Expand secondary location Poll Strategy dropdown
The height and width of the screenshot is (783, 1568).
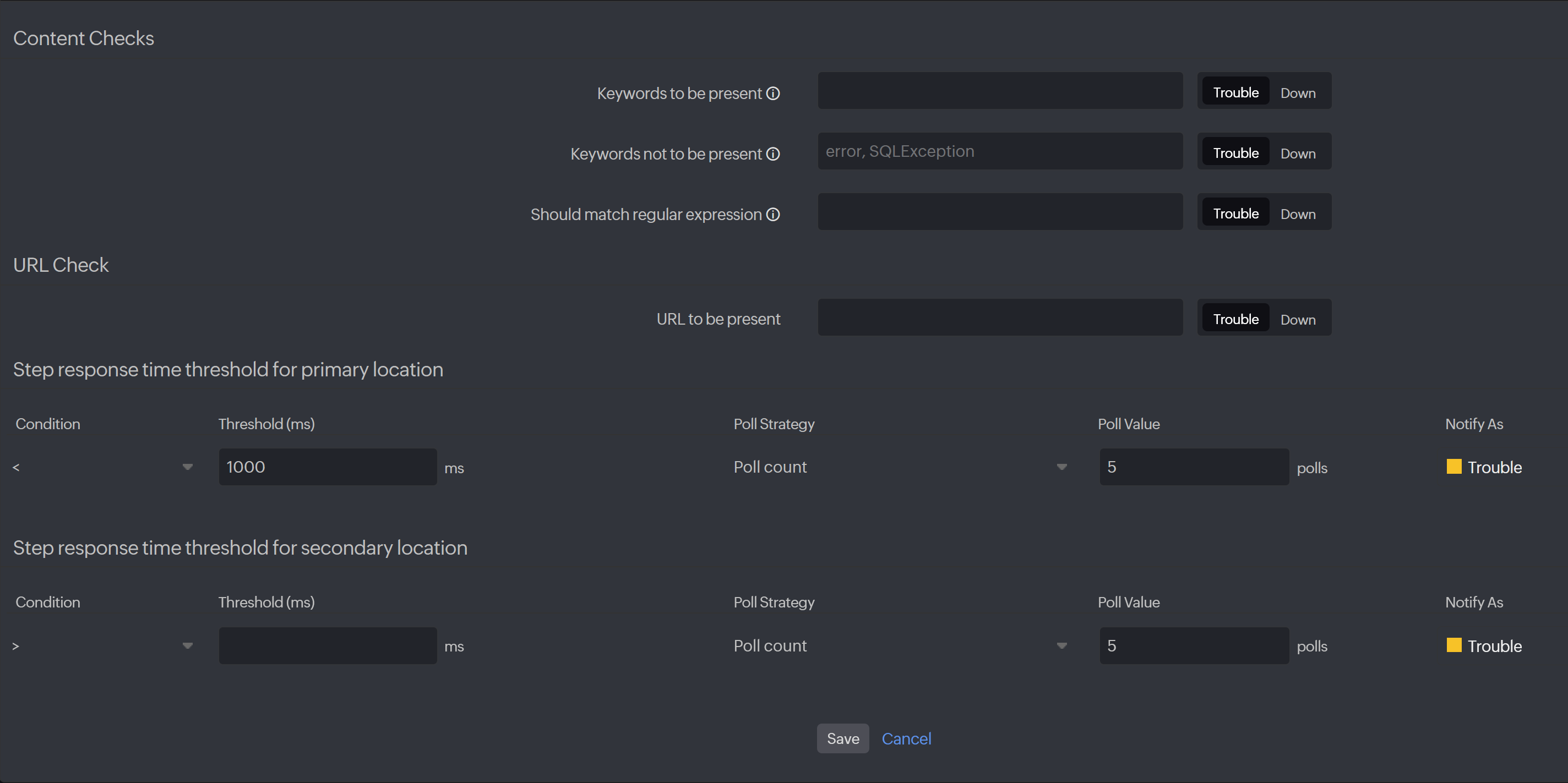900,646
